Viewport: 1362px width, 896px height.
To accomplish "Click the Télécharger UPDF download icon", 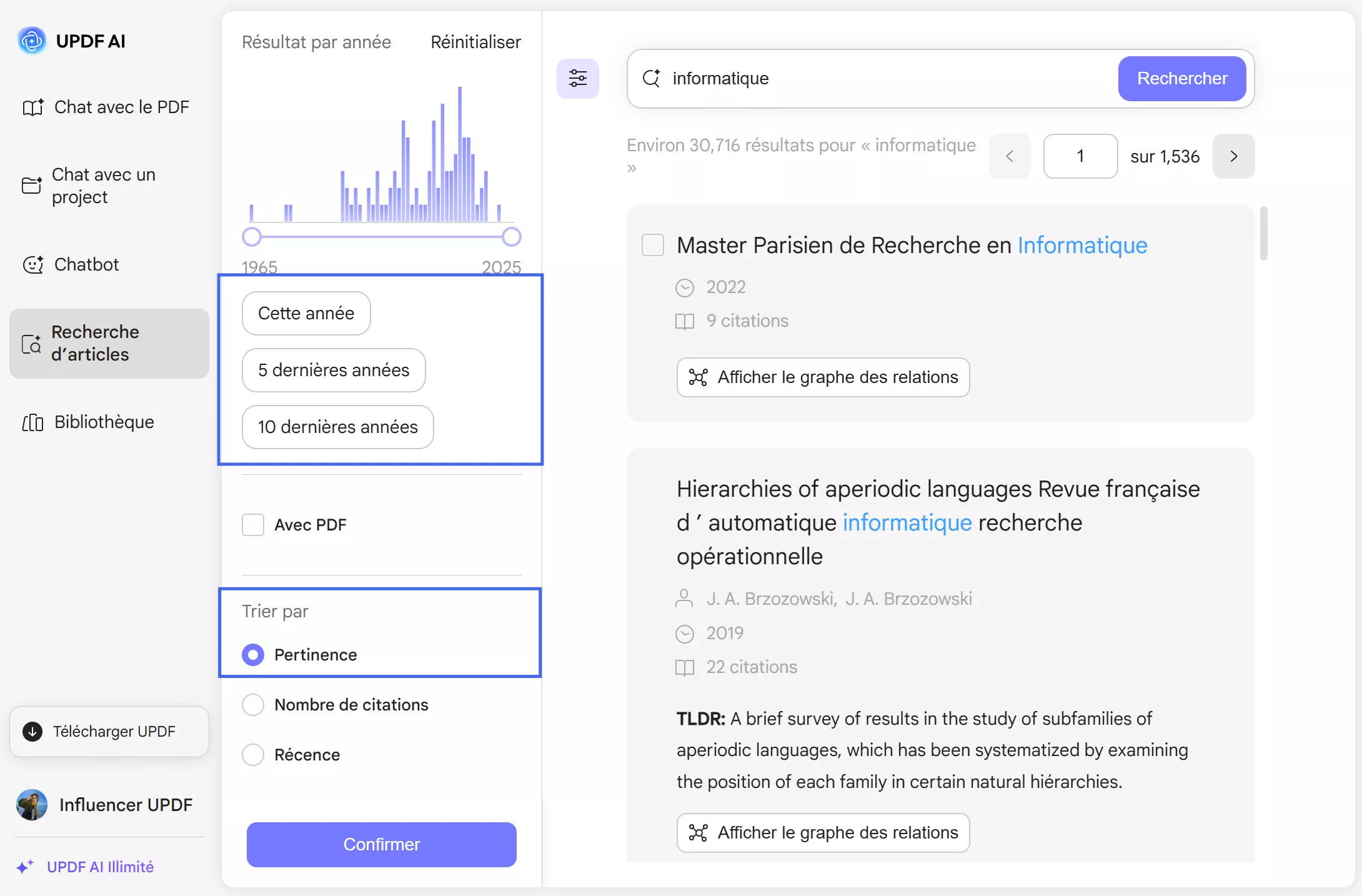I will (32, 731).
